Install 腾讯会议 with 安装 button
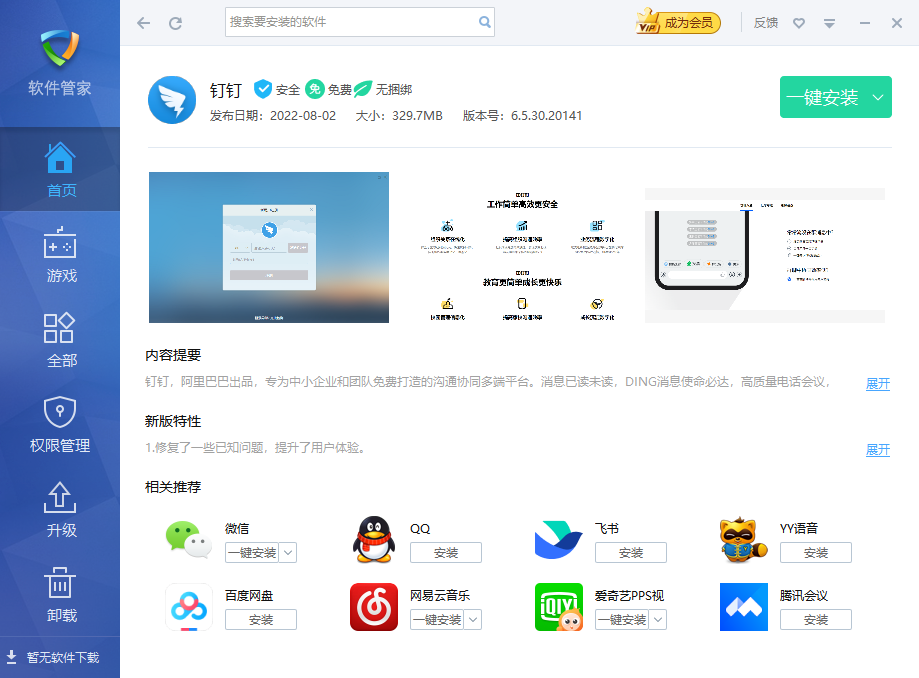This screenshot has width=919, height=678. point(816,619)
